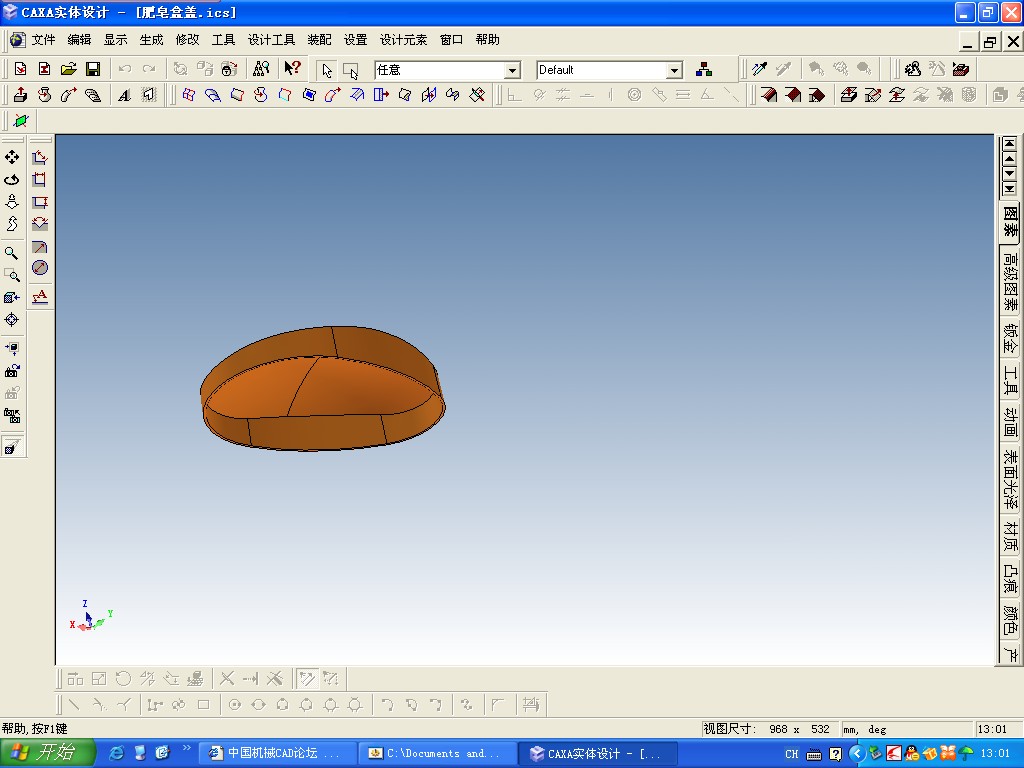1024x768 pixels.
Task: Click the first red edge blend icon
Action: coord(769,95)
